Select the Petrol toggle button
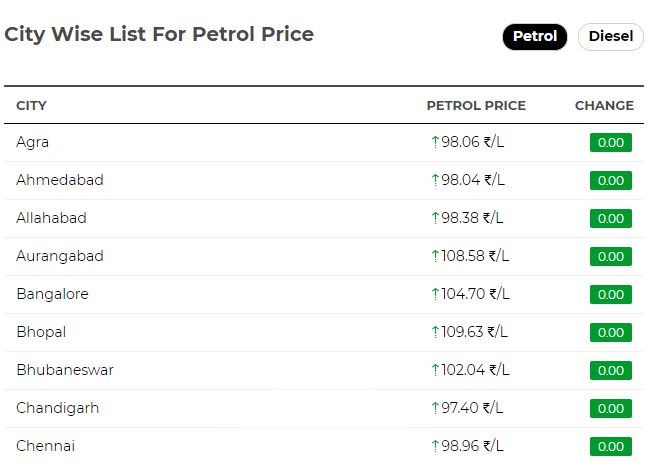 tap(535, 36)
